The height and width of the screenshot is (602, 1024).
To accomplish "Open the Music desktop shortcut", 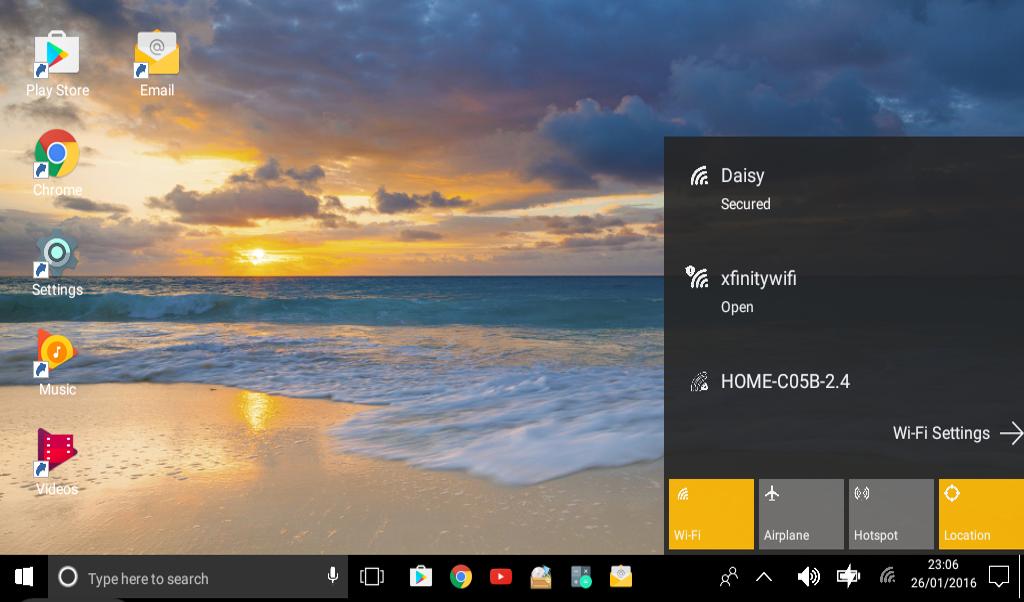I will tap(57, 362).
